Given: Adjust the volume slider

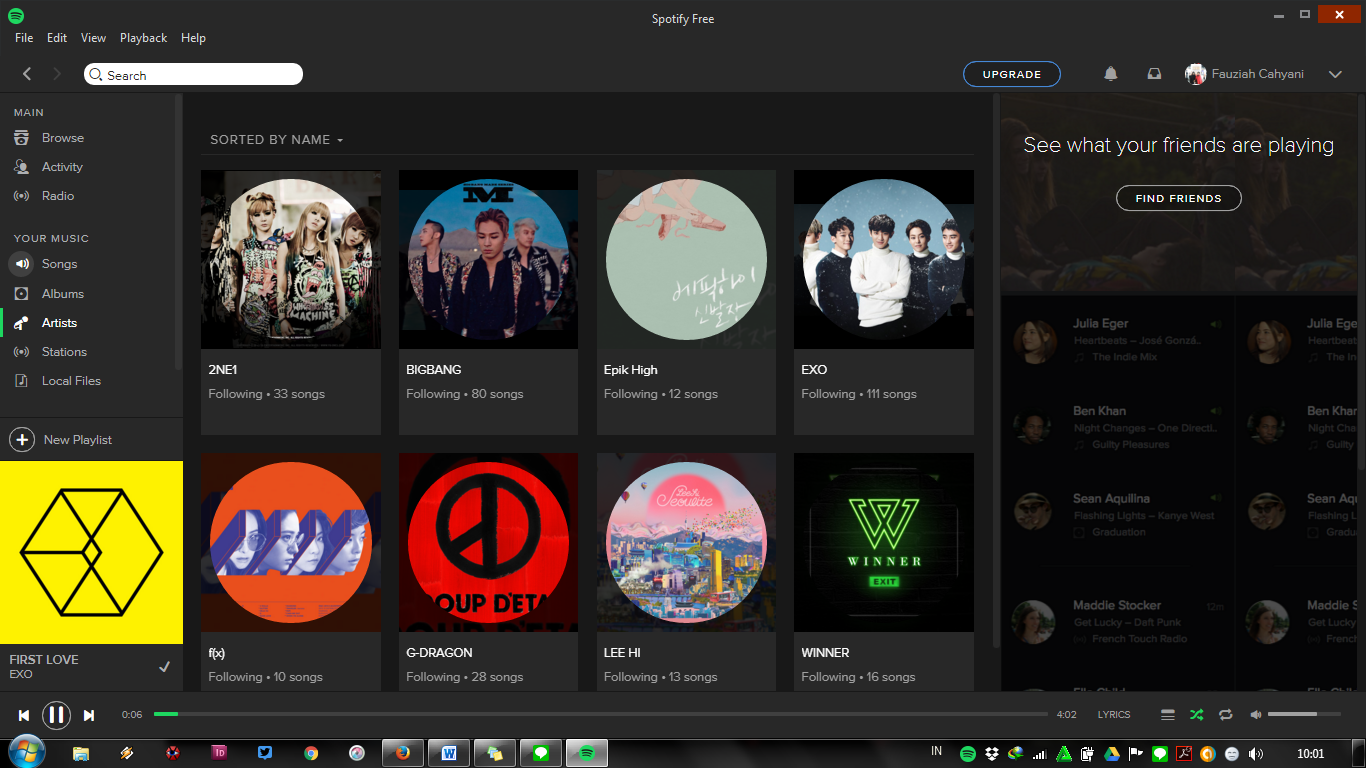Looking at the screenshot, I should [x=1306, y=714].
